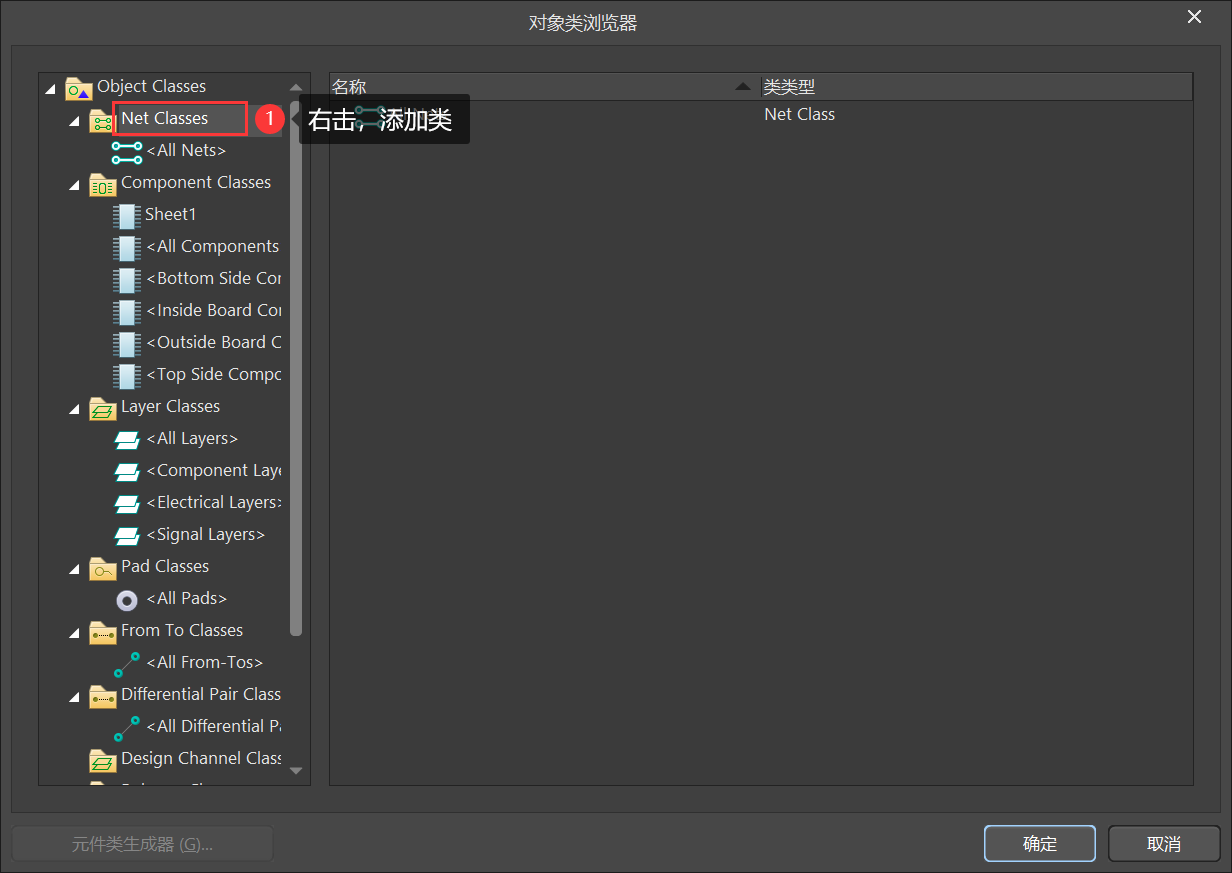Image resolution: width=1232 pixels, height=873 pixels.
Task: Click the tree panel vertical scrollbar thumb
Action: point(295,368)
